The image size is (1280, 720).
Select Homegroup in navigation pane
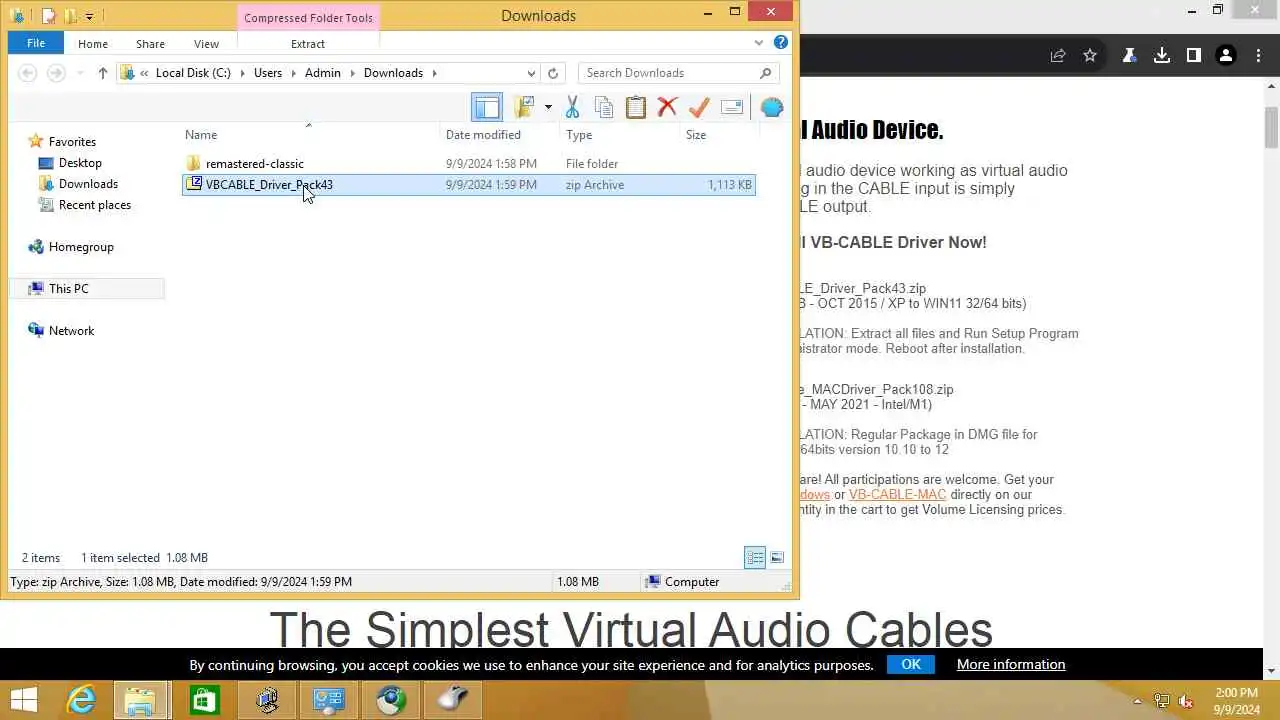coord(81,247)
